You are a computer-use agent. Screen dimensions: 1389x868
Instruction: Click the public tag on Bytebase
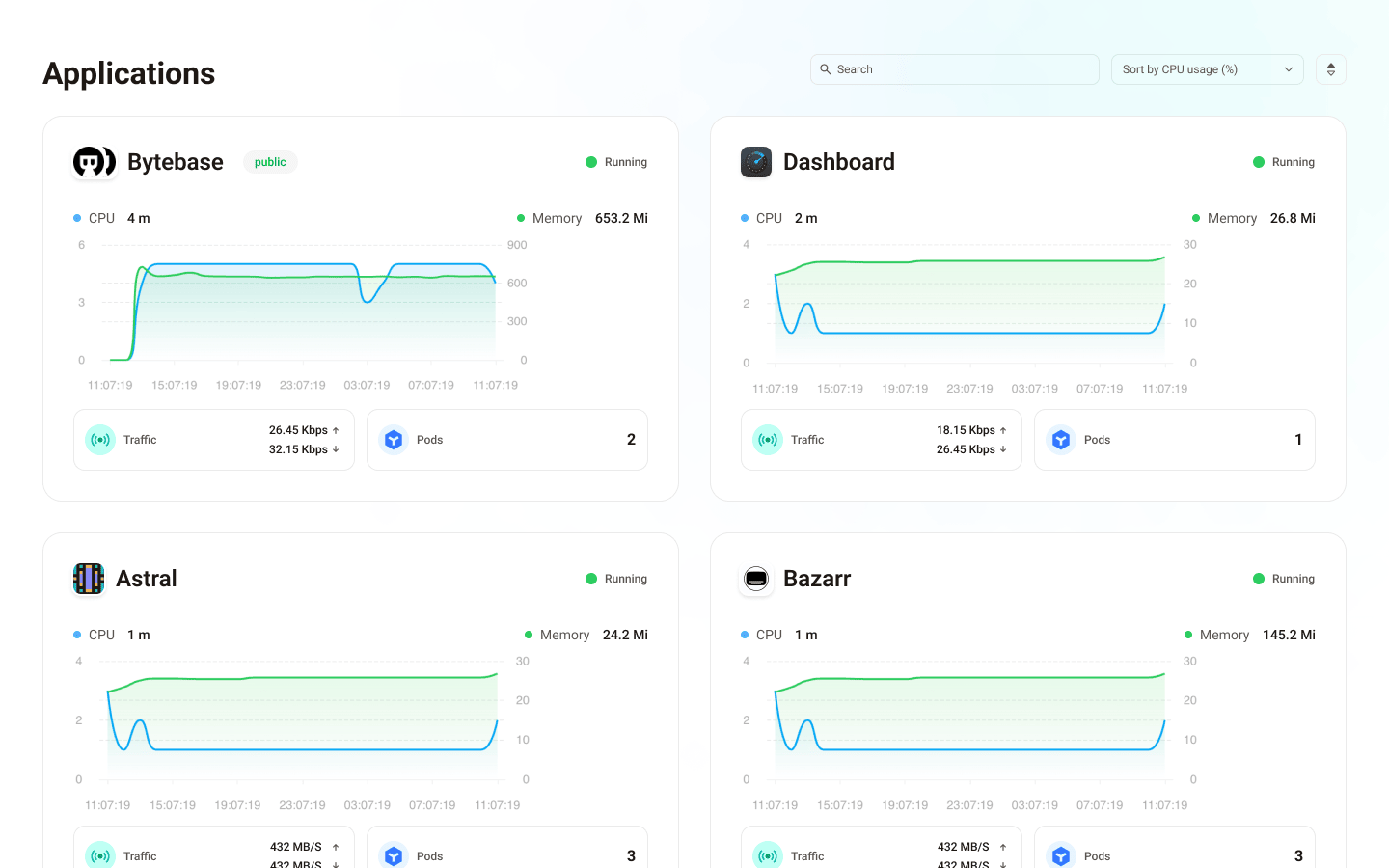click(x=270, y=162)
